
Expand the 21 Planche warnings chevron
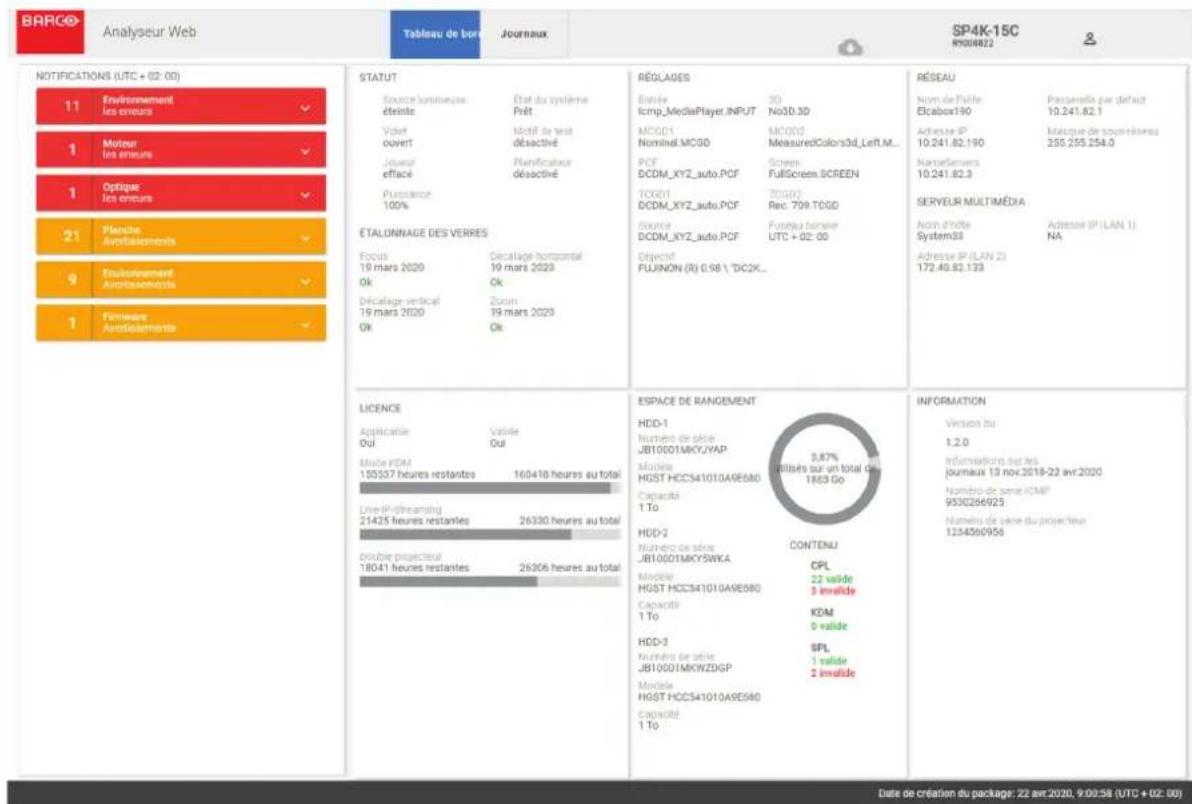coord(305,238)
